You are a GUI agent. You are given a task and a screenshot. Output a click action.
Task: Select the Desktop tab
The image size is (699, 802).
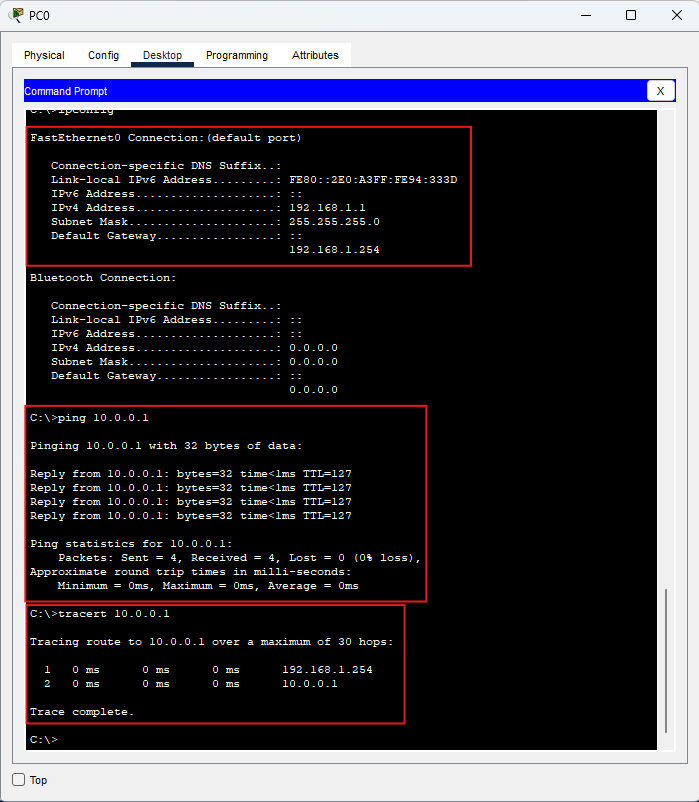pyautogui.click(x=162, y=55)
